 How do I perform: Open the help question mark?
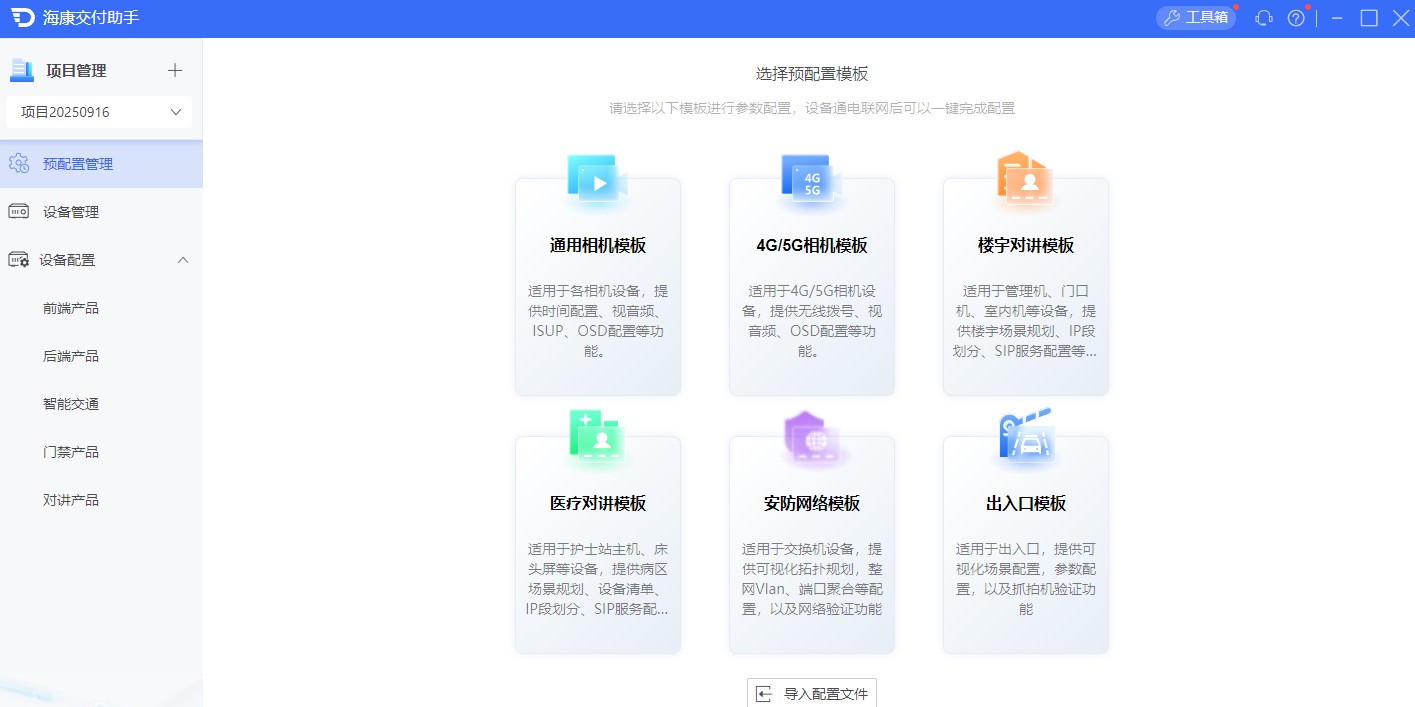coord(1295,18)
